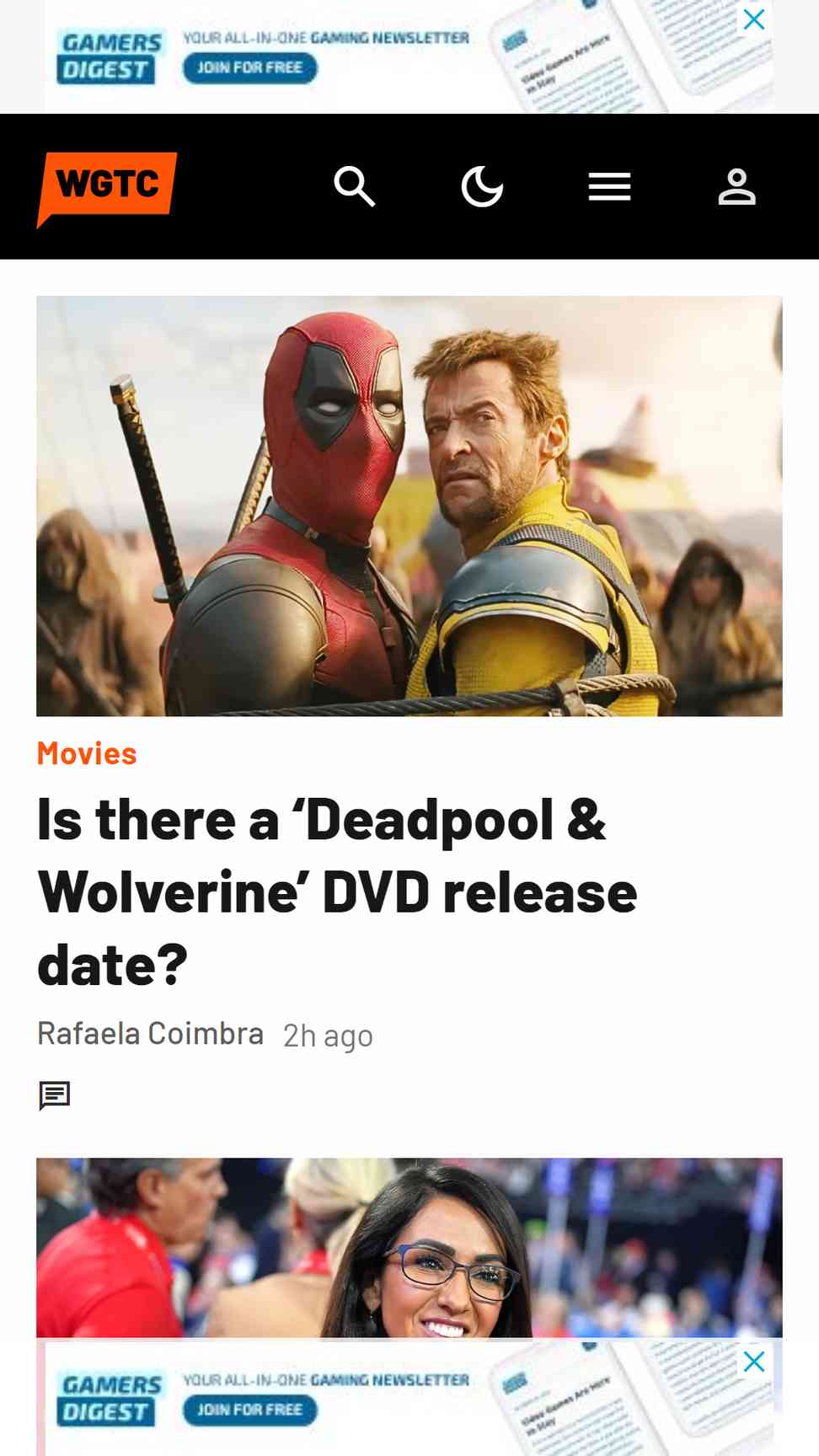Click Gamers Digest logo in bottom ad

[111, 1399]
